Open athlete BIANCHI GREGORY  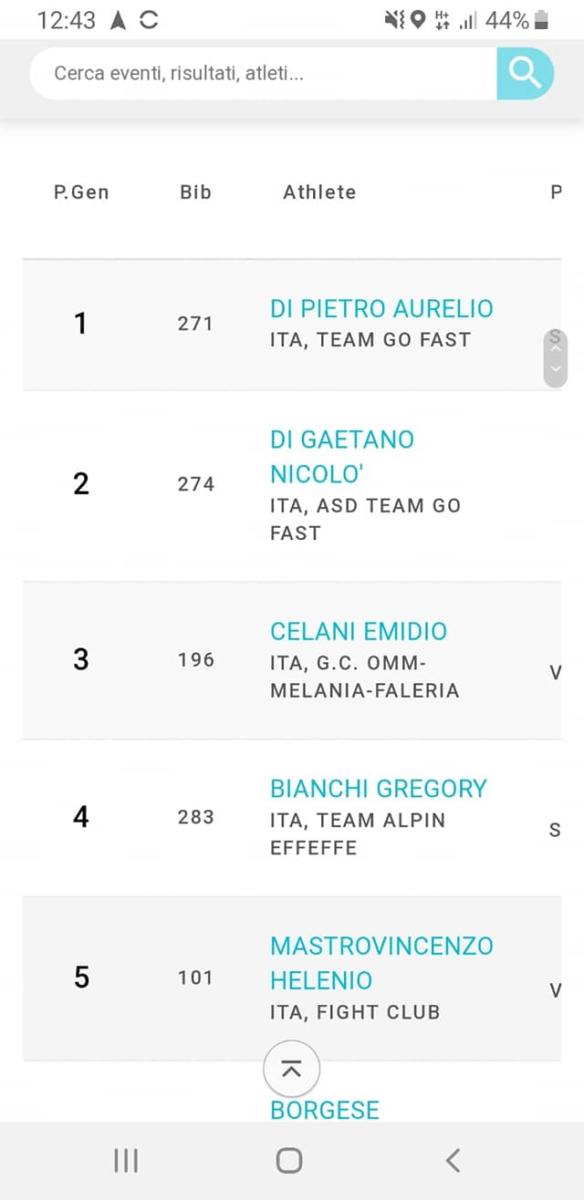[x=378, y=789]
